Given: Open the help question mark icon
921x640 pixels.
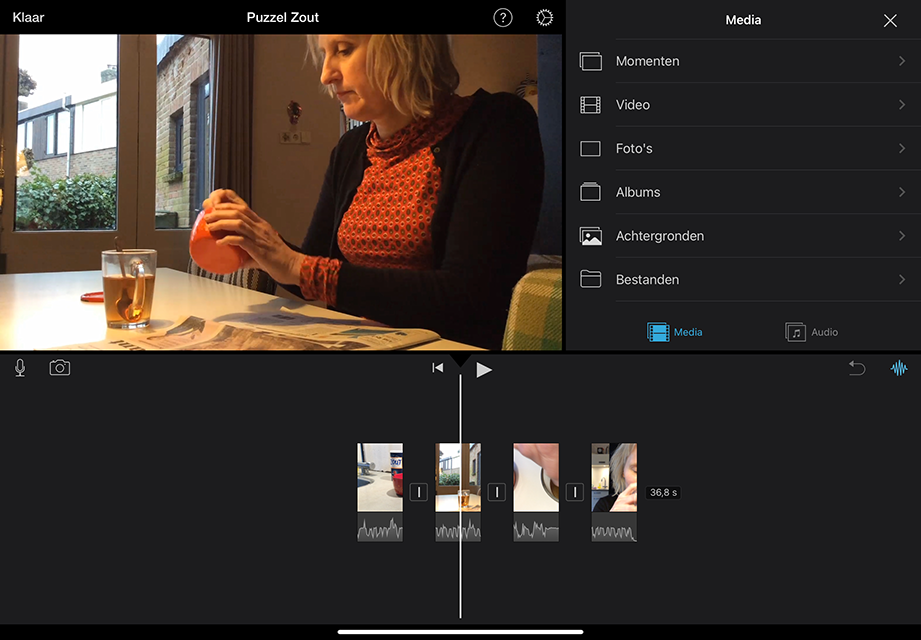Looking at the screenshot, I should (x=503, y=18).
